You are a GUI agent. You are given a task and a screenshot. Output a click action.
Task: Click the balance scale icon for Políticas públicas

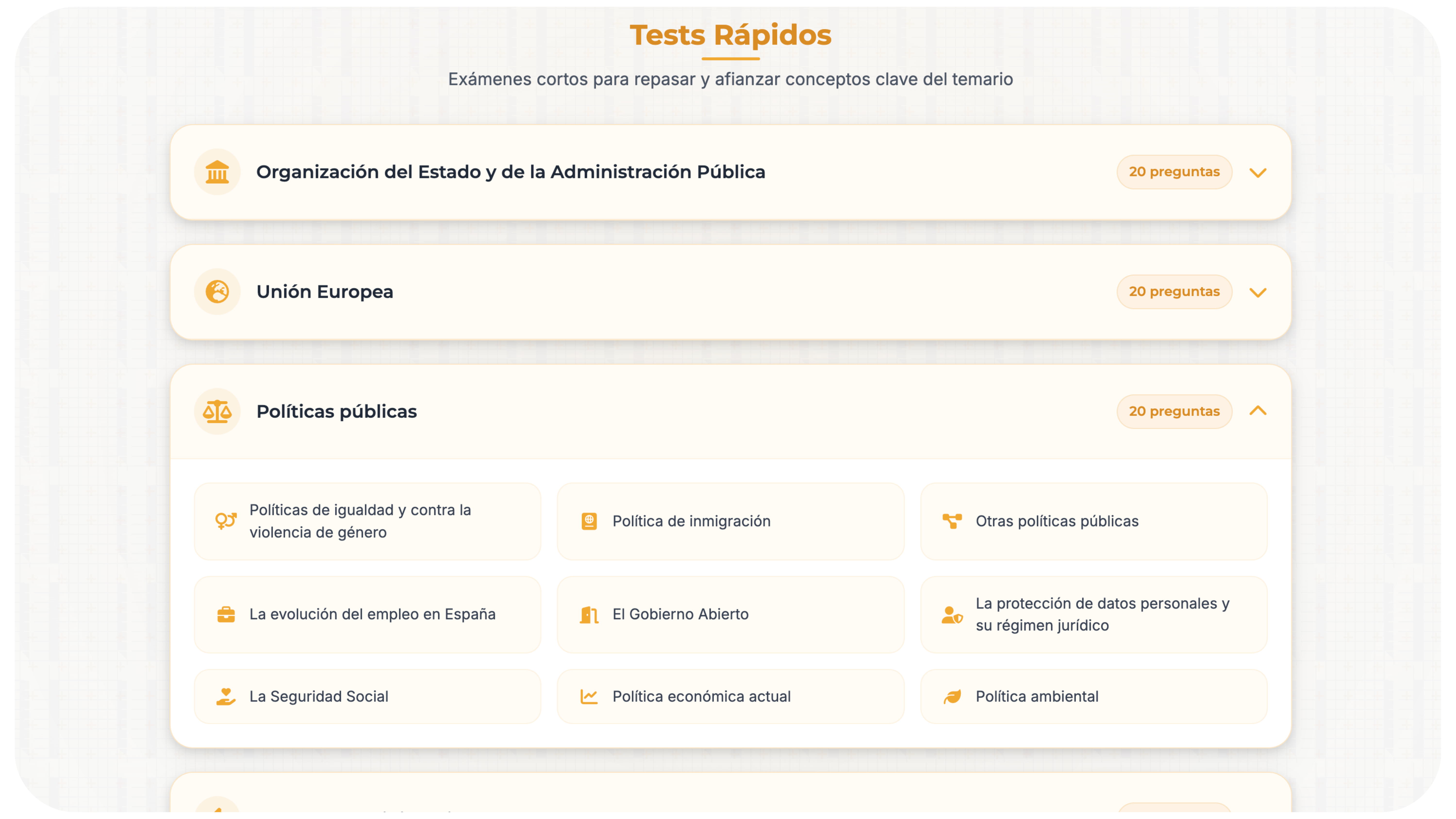(217, 412)
